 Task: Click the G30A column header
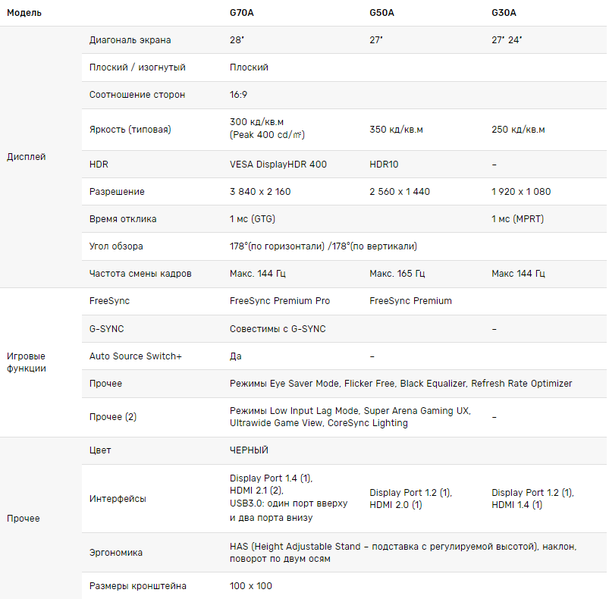tap(504, 14)
